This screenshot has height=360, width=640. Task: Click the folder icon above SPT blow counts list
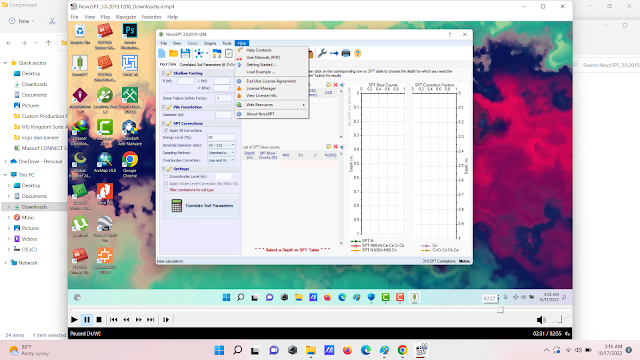point(329,147)
